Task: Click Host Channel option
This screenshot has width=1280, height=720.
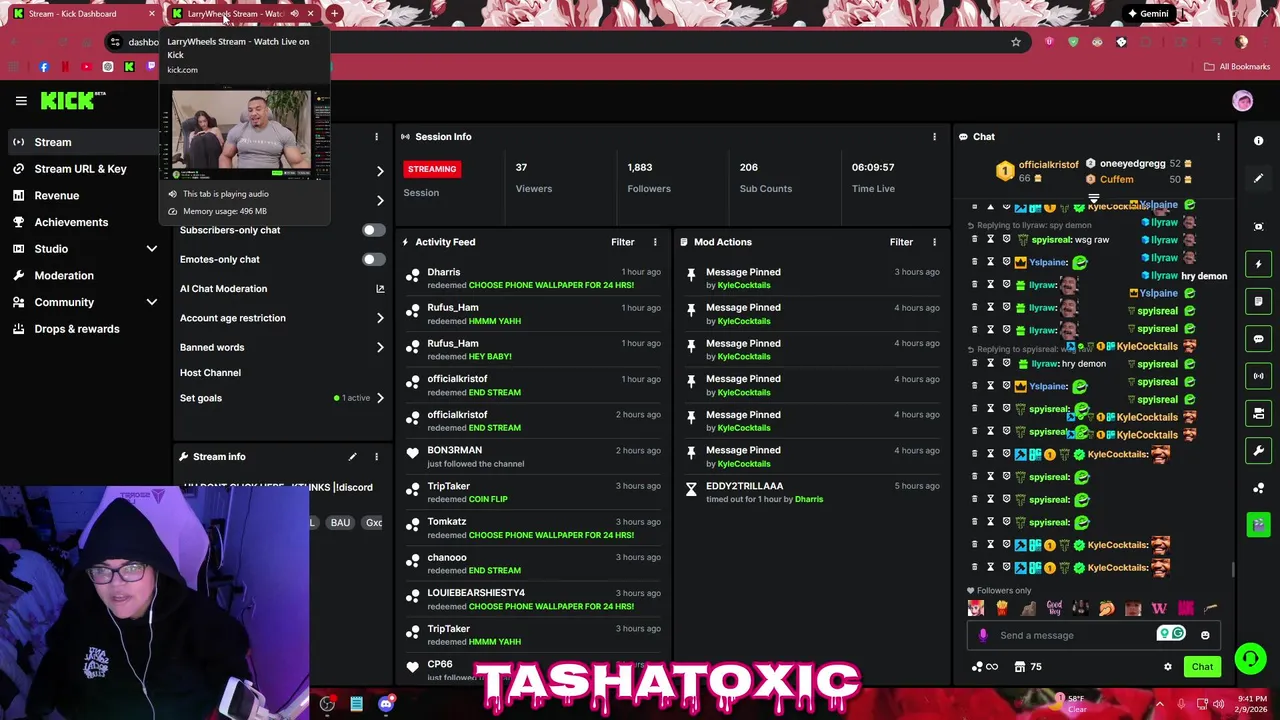Action: click(210, 373)
